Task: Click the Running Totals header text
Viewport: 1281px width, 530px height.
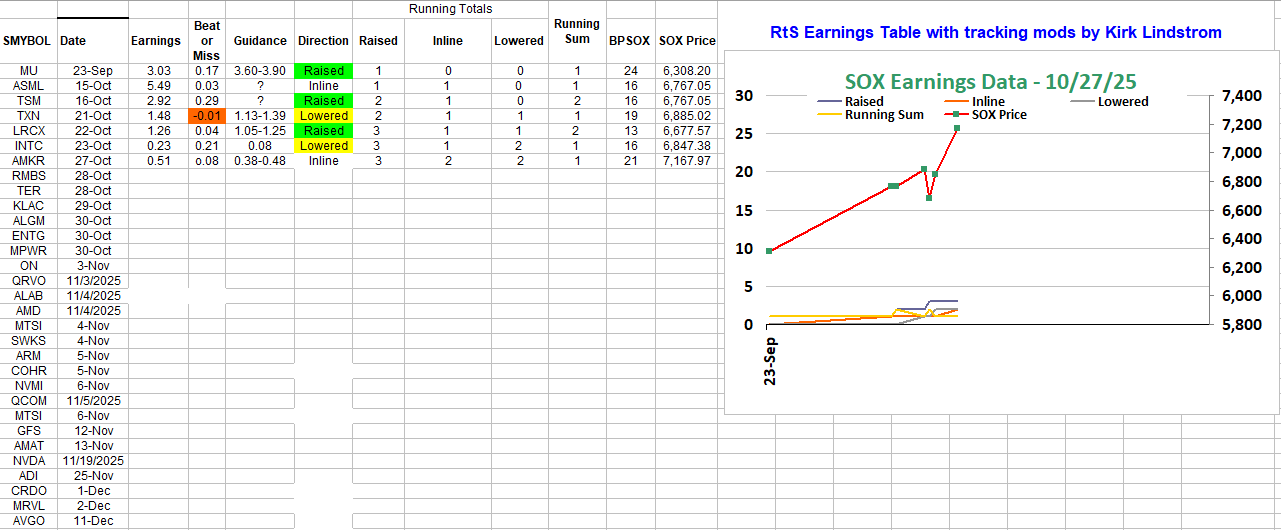Action: point(450,9)
